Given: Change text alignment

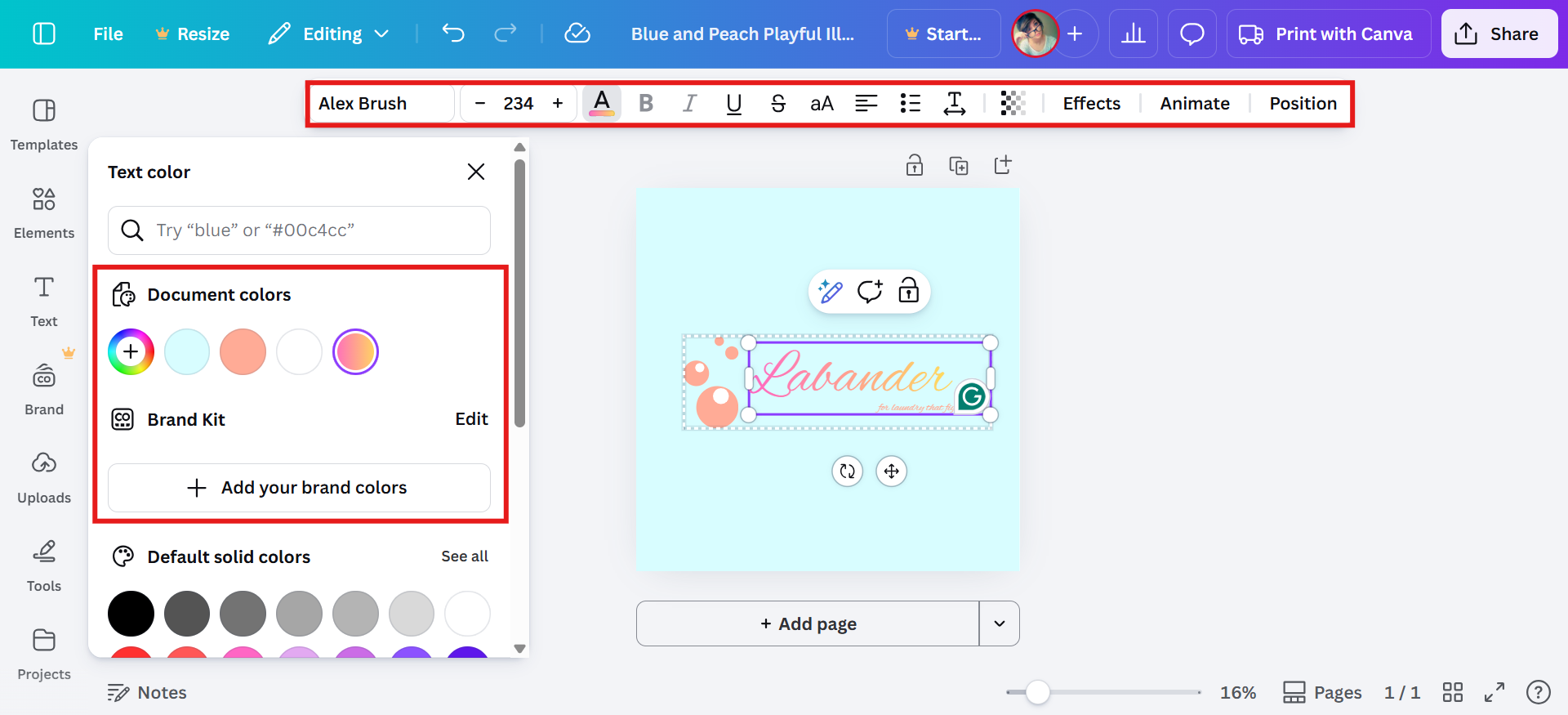Looking at the screenshot, I should coord(866,104).
